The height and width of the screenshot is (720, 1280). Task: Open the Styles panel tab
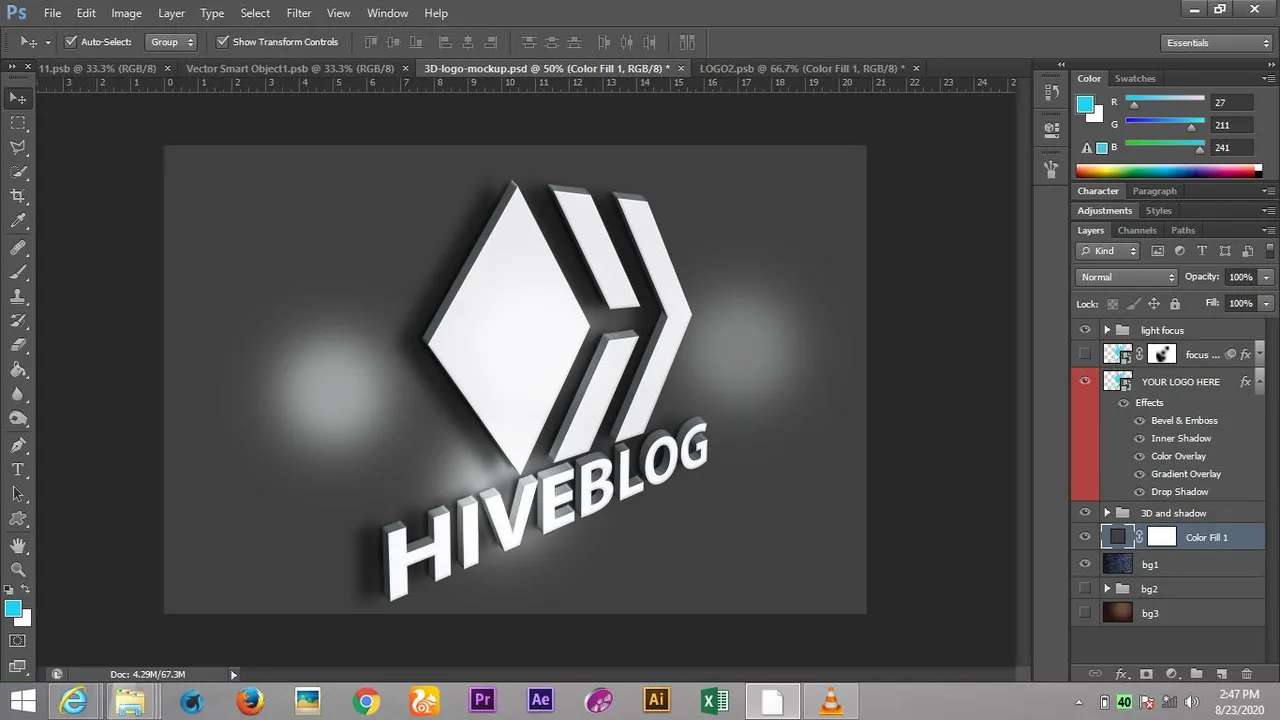(x=1158, y=211)
